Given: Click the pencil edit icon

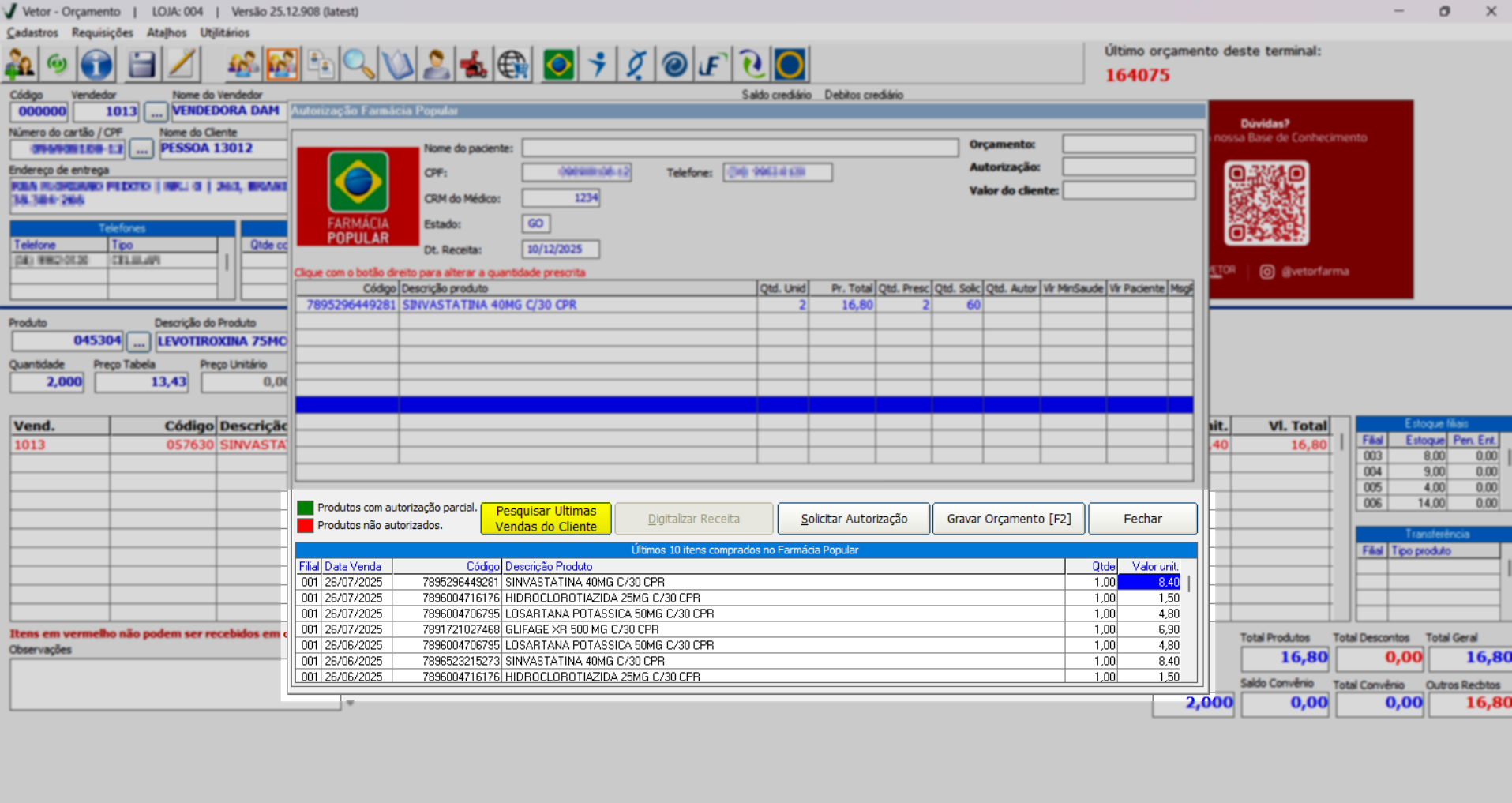Looking at the screenshot, I should 182,65.
